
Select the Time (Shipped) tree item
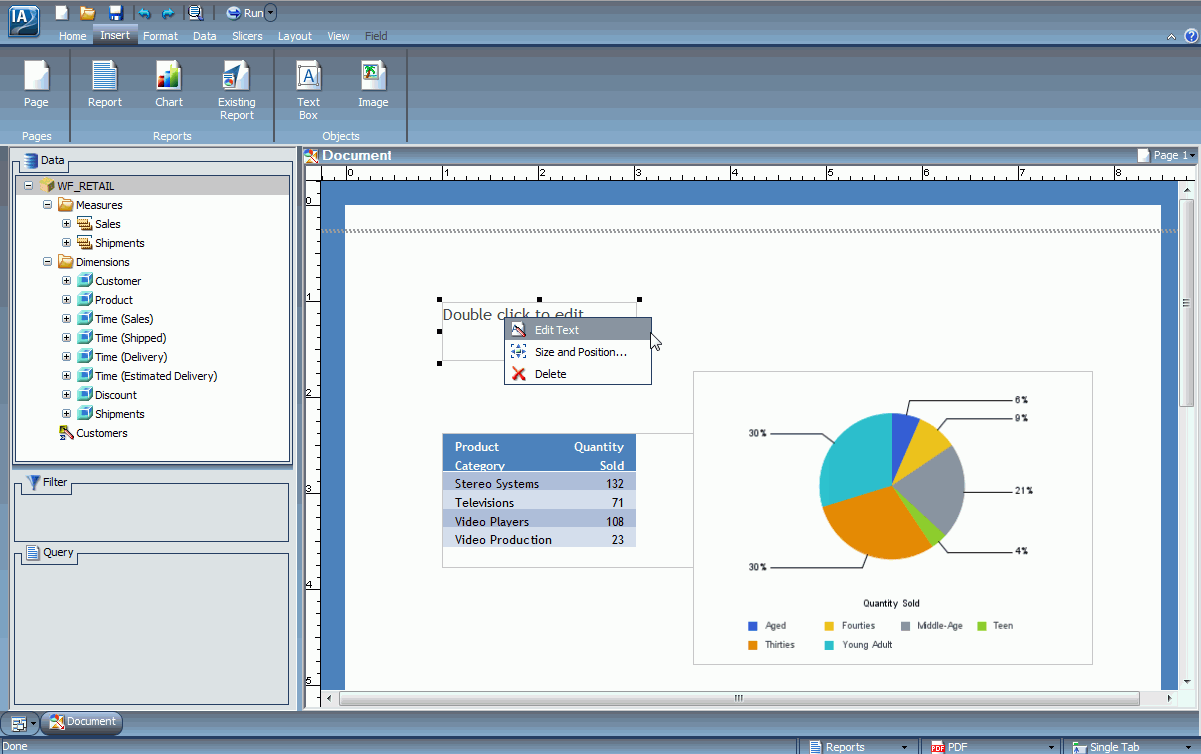(x=130, y=338)
